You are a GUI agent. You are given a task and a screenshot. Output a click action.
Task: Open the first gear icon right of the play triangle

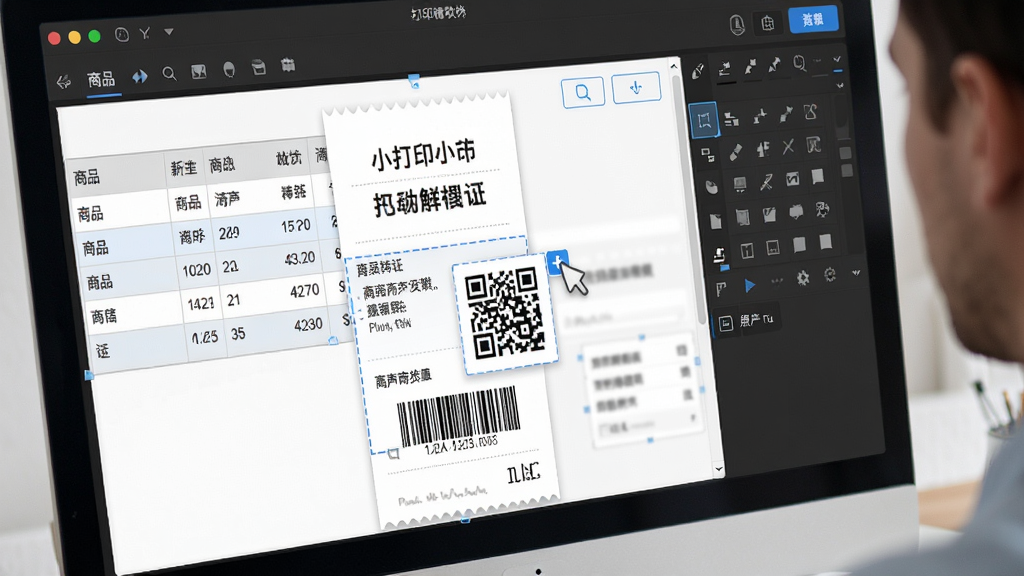(x=803, y=278)
